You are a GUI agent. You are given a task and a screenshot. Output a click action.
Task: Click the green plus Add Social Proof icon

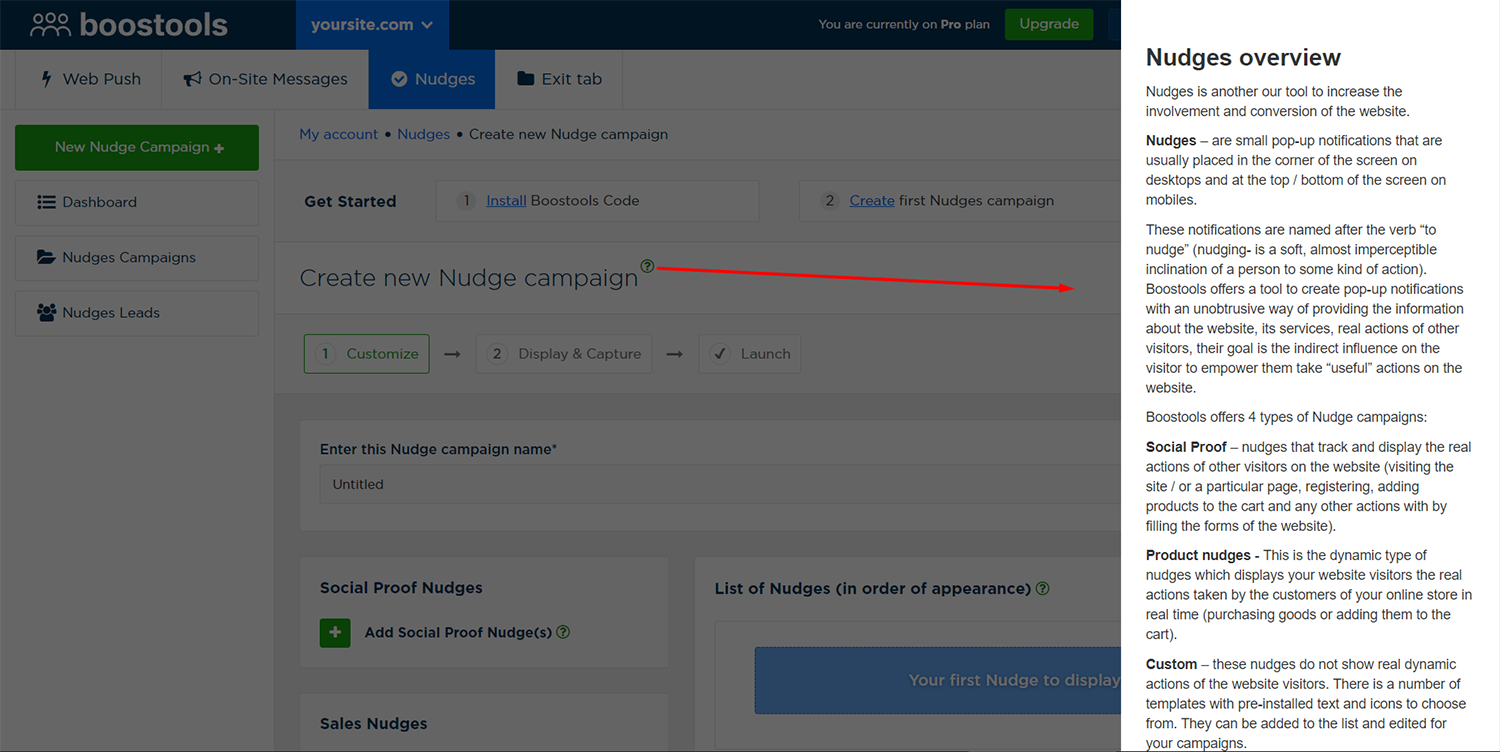335,633
